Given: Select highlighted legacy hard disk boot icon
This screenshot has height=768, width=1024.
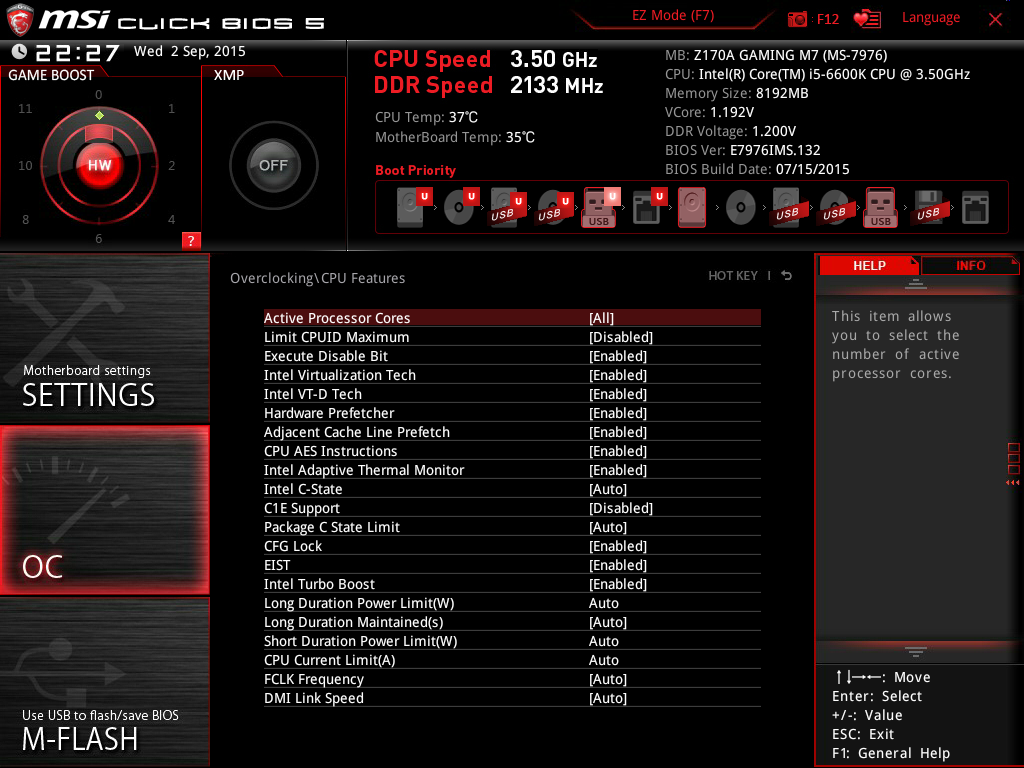Looking at the screenshot, I should coord(692,207).
